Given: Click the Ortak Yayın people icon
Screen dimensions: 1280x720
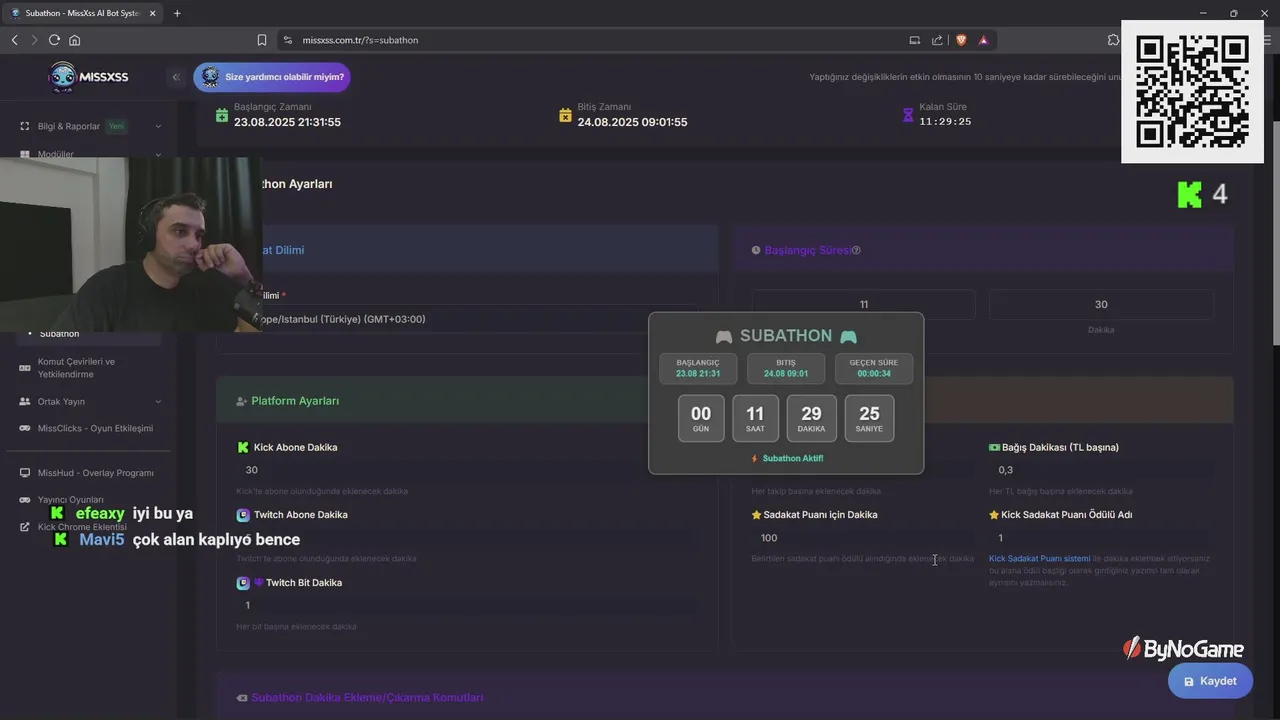Looking at the screenshot, I should [26, 401].
